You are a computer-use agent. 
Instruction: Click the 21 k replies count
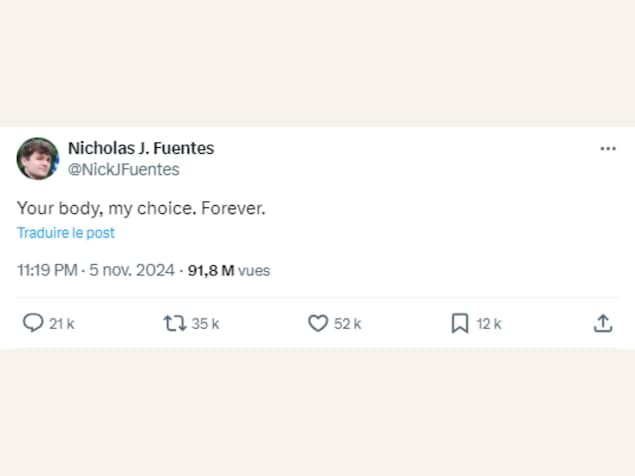tap(62, 323)
